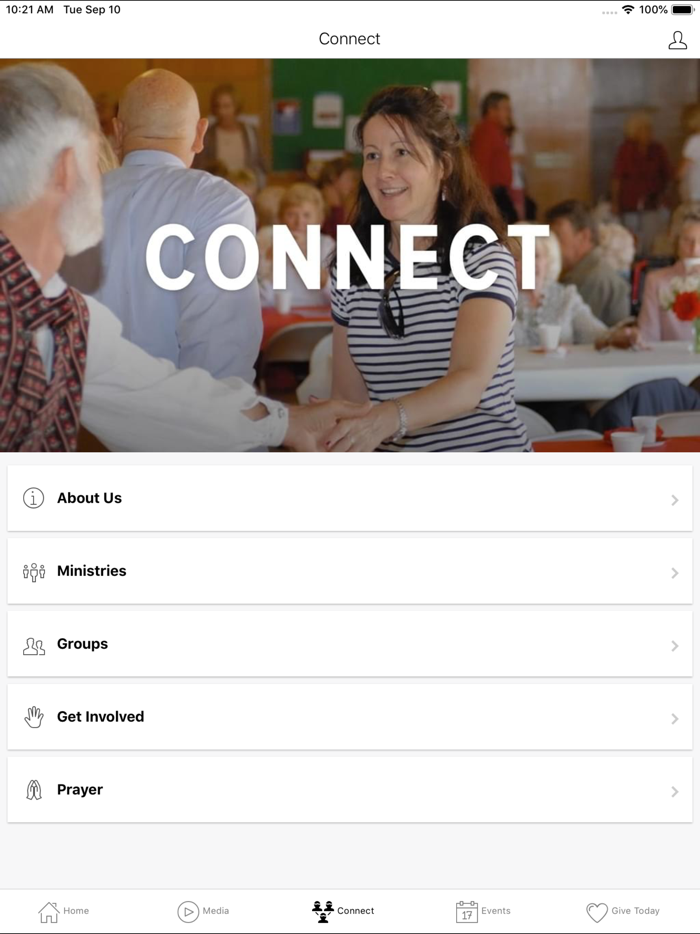Tap the About Us info icon

[33, 498]
